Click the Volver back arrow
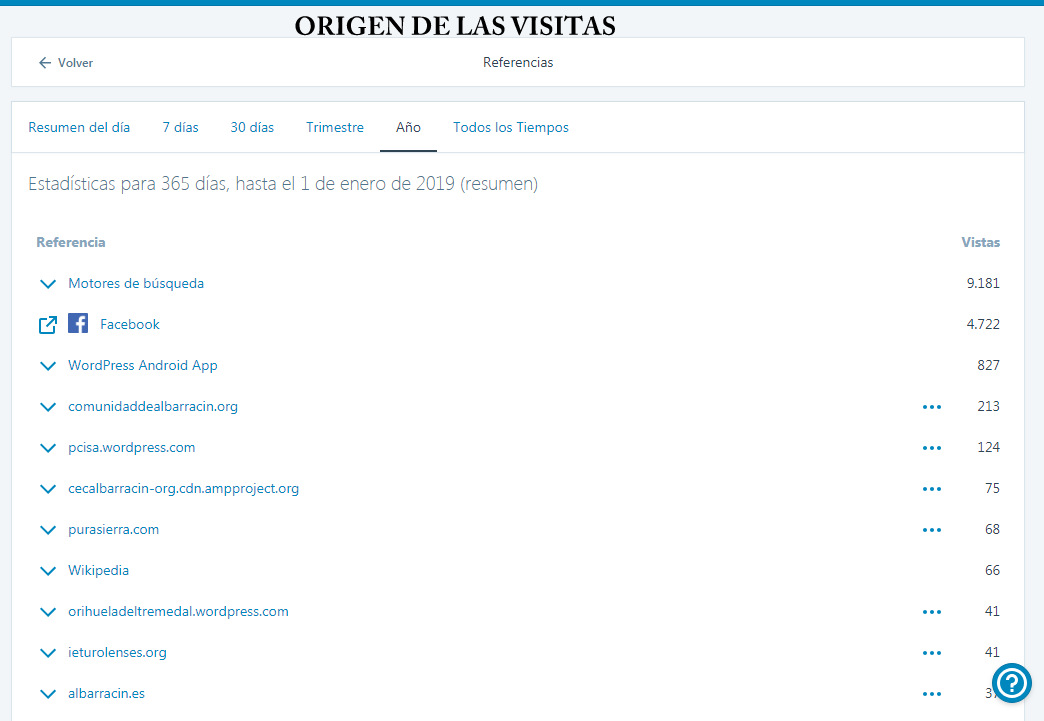Screen dimensions: 1044x721 pos(45,63)
